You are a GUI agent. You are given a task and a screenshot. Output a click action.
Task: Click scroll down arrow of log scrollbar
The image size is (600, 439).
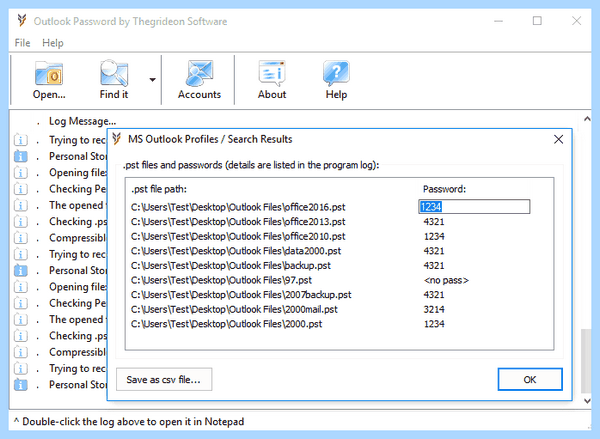coord(586,400)
